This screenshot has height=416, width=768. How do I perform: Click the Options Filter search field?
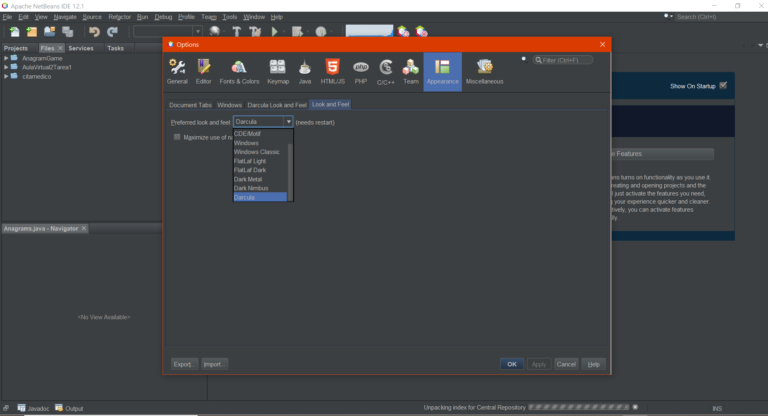563,60
